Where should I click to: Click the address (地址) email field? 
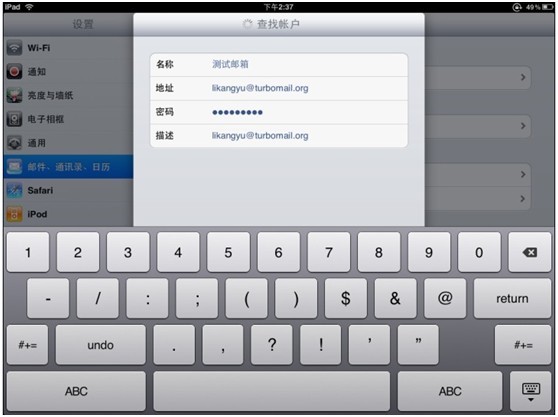click(x=279, y=88)
